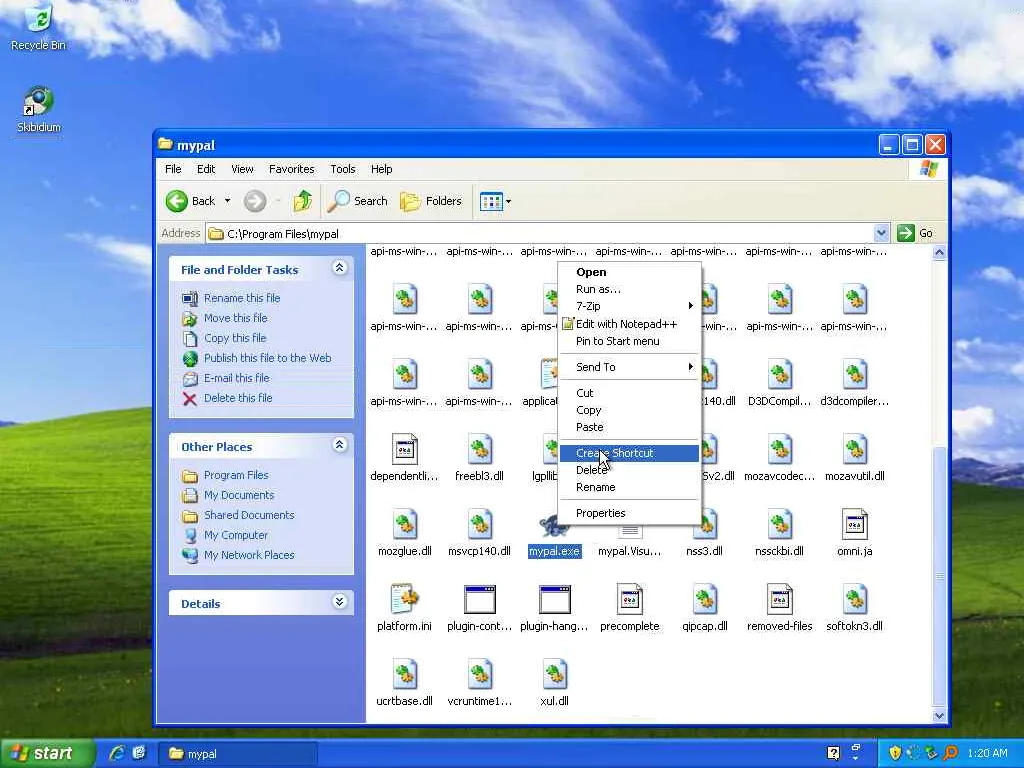Click Delete this file link
Image resolution: width=1024 pixels, height=768 pixels.
coord(238,398)
